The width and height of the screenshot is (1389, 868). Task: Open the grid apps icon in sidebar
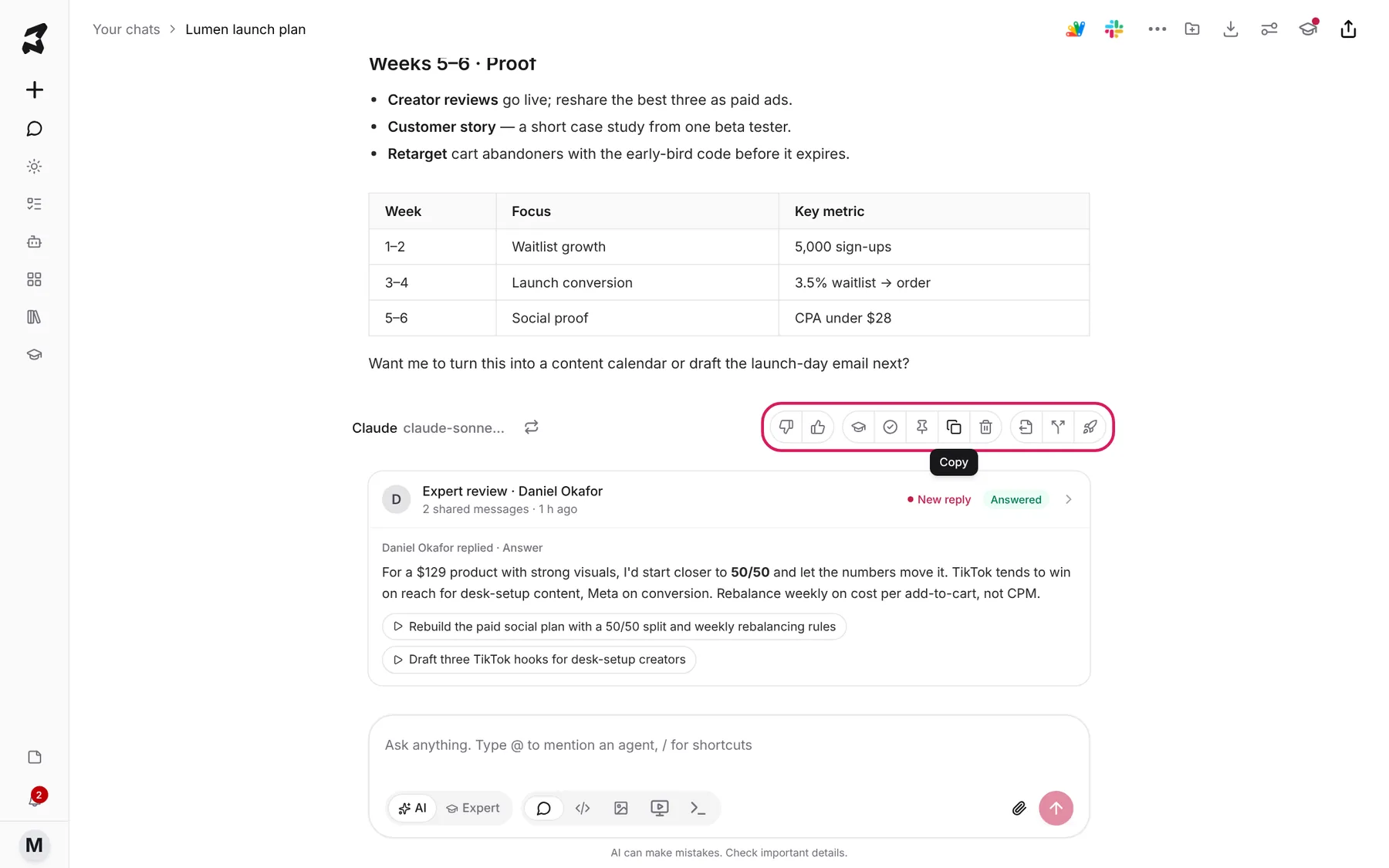click(34, 279)
